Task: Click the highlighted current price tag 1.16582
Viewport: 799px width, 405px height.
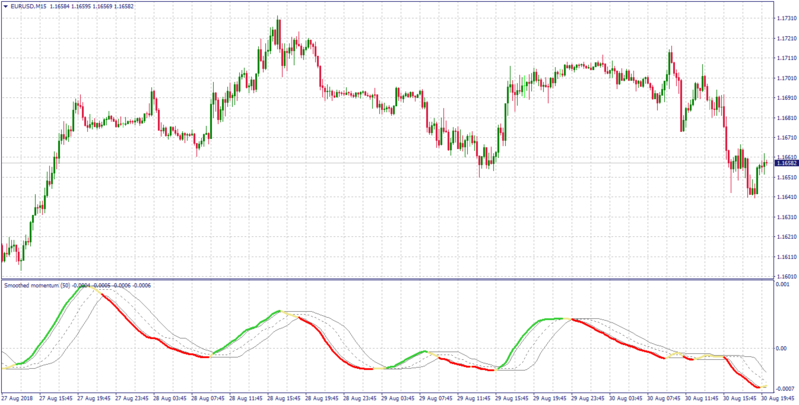Action: coord(785,163)
